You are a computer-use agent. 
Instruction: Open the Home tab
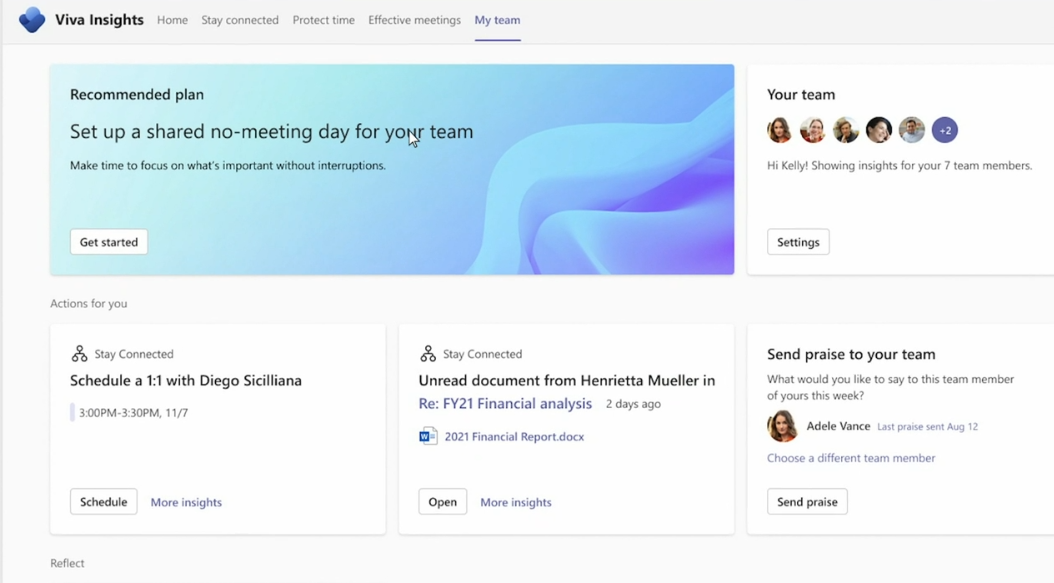tap(172, 20)
